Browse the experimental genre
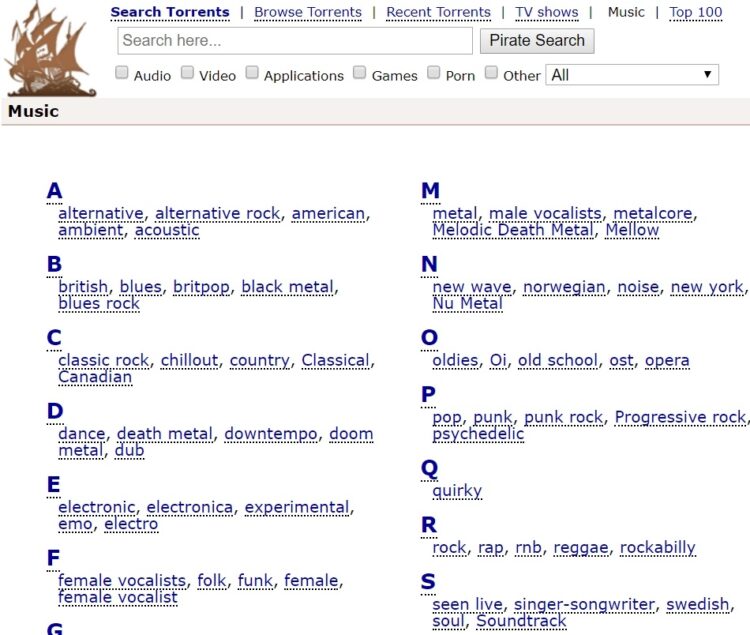This screenshot has width=750, height=635. (x=297, y=507)
